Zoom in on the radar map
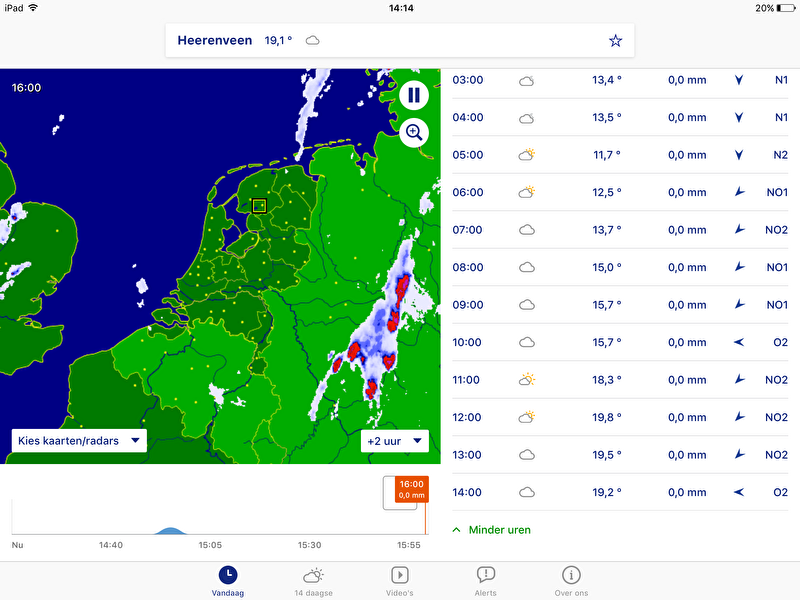This screenshot has width=800, height=600. coord(414,132)
